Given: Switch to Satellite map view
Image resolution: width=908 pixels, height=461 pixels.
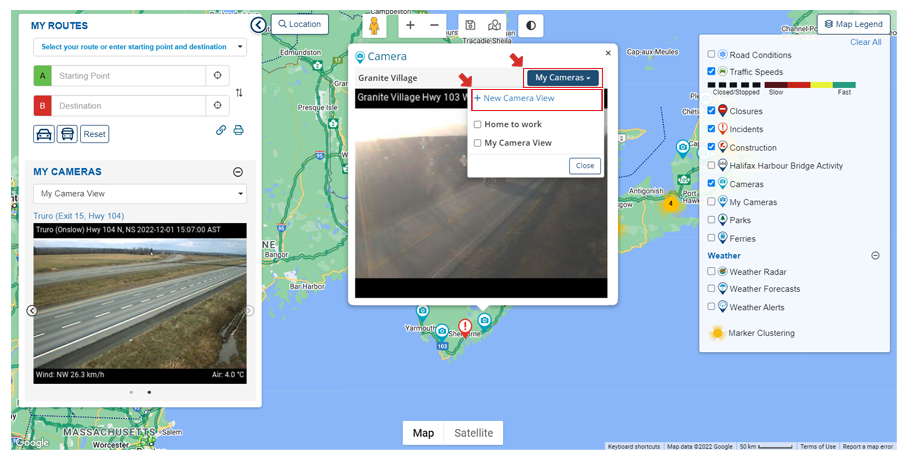Looking at the screenshot, I should tap(473, 433).
